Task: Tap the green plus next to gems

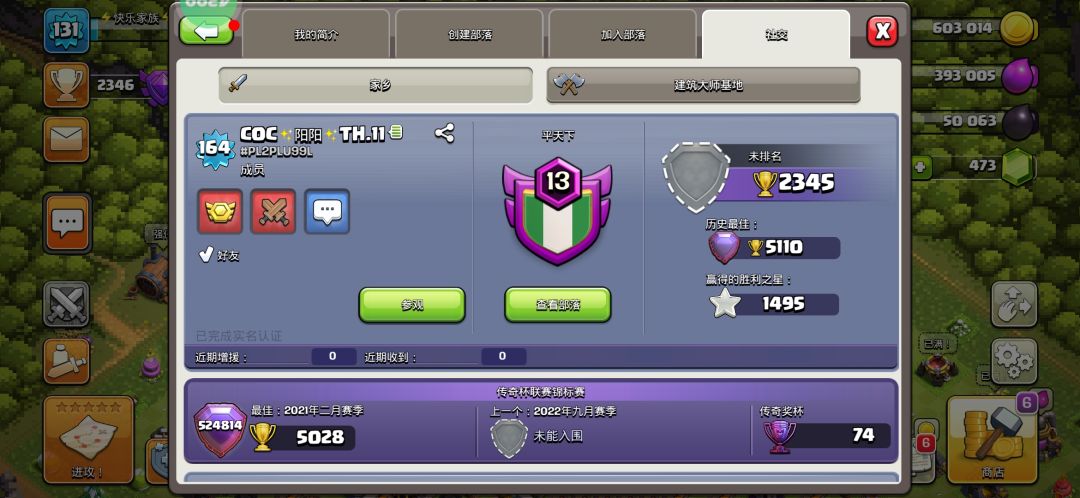Action: (921, 167)
